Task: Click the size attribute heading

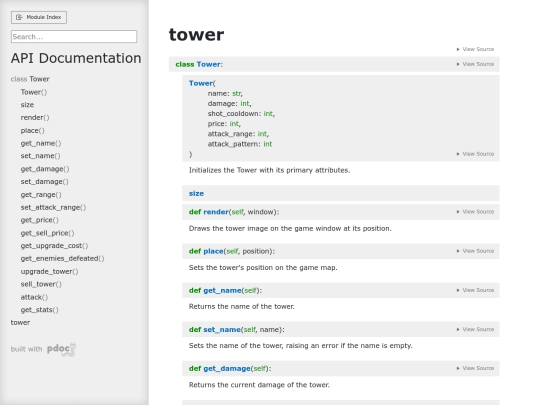Action: pyautogui.click(x=196, y=194)
